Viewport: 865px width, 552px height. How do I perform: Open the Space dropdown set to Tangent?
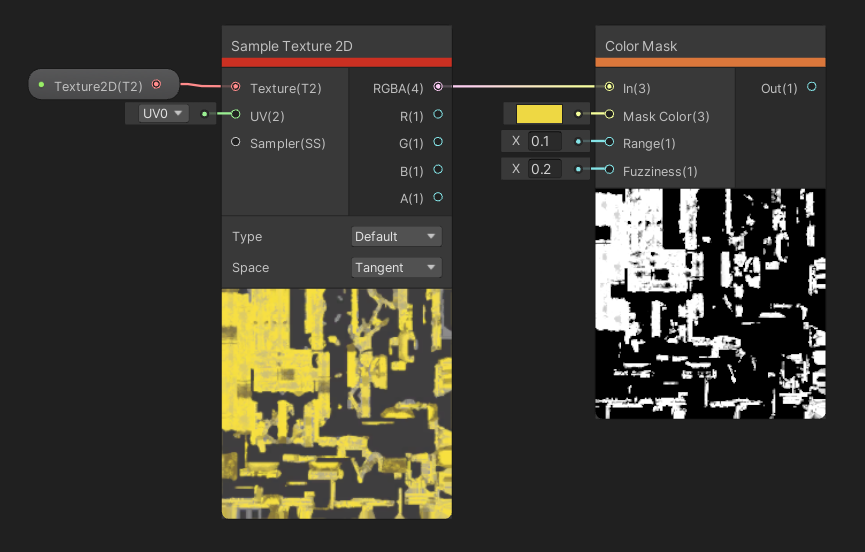[x=397, y=268]
